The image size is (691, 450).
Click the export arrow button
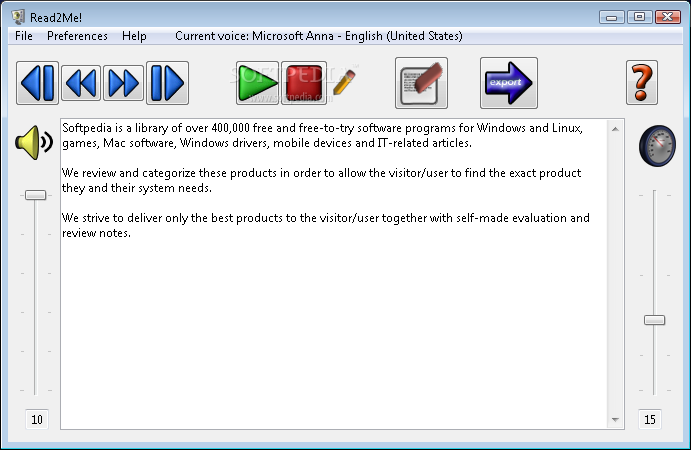pos(509,83)
